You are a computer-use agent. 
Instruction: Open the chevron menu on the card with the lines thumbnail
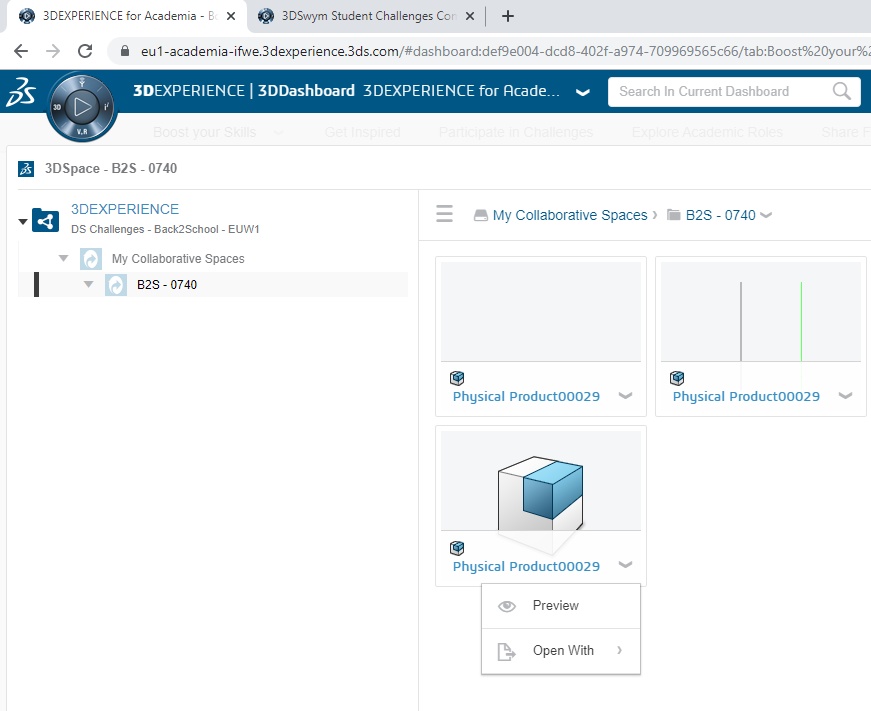tap(845, 395)
